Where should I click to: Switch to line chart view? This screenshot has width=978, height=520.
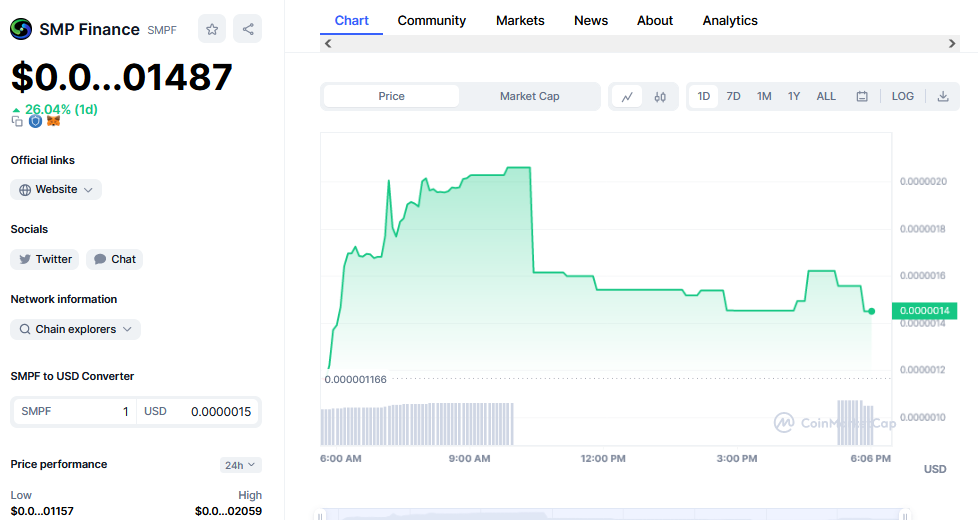click(627, 97)
